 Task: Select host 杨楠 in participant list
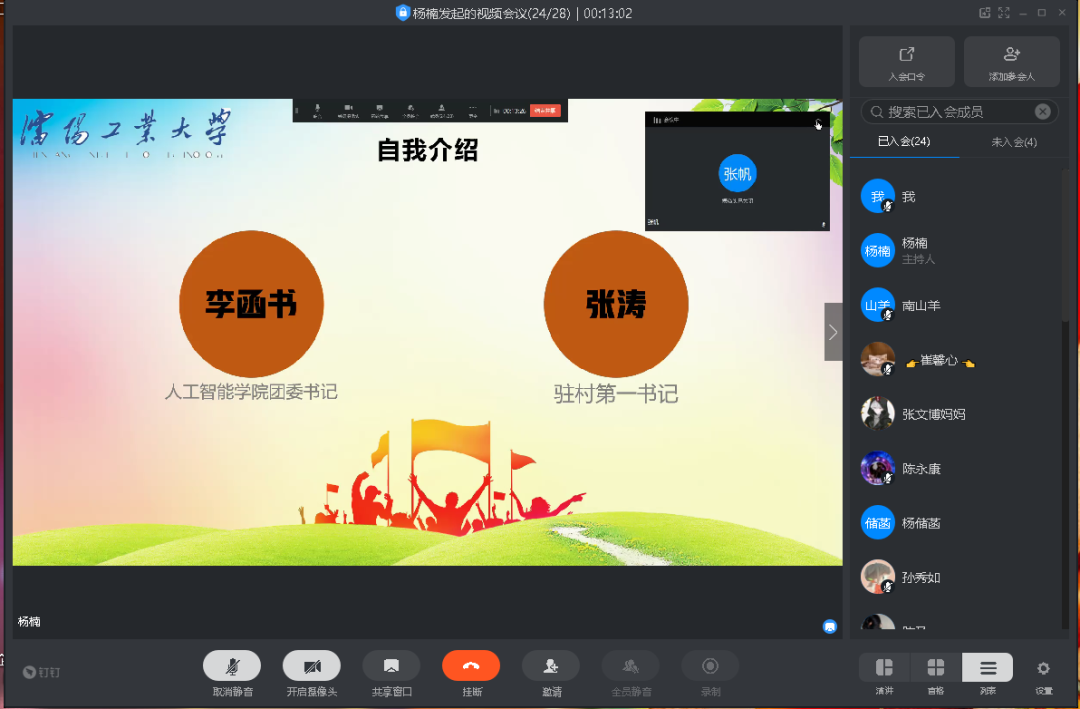[915, 250]
